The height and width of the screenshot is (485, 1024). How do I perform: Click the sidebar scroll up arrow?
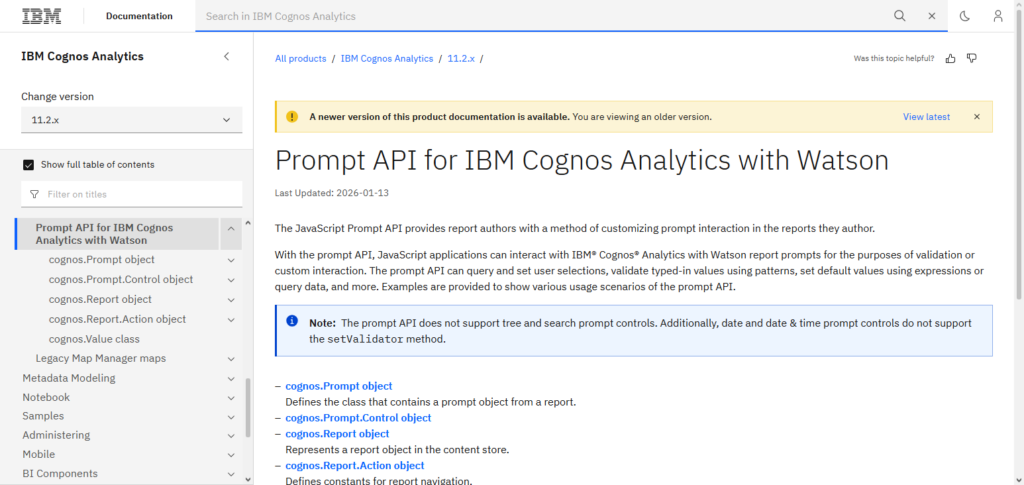tap(248, 223)
